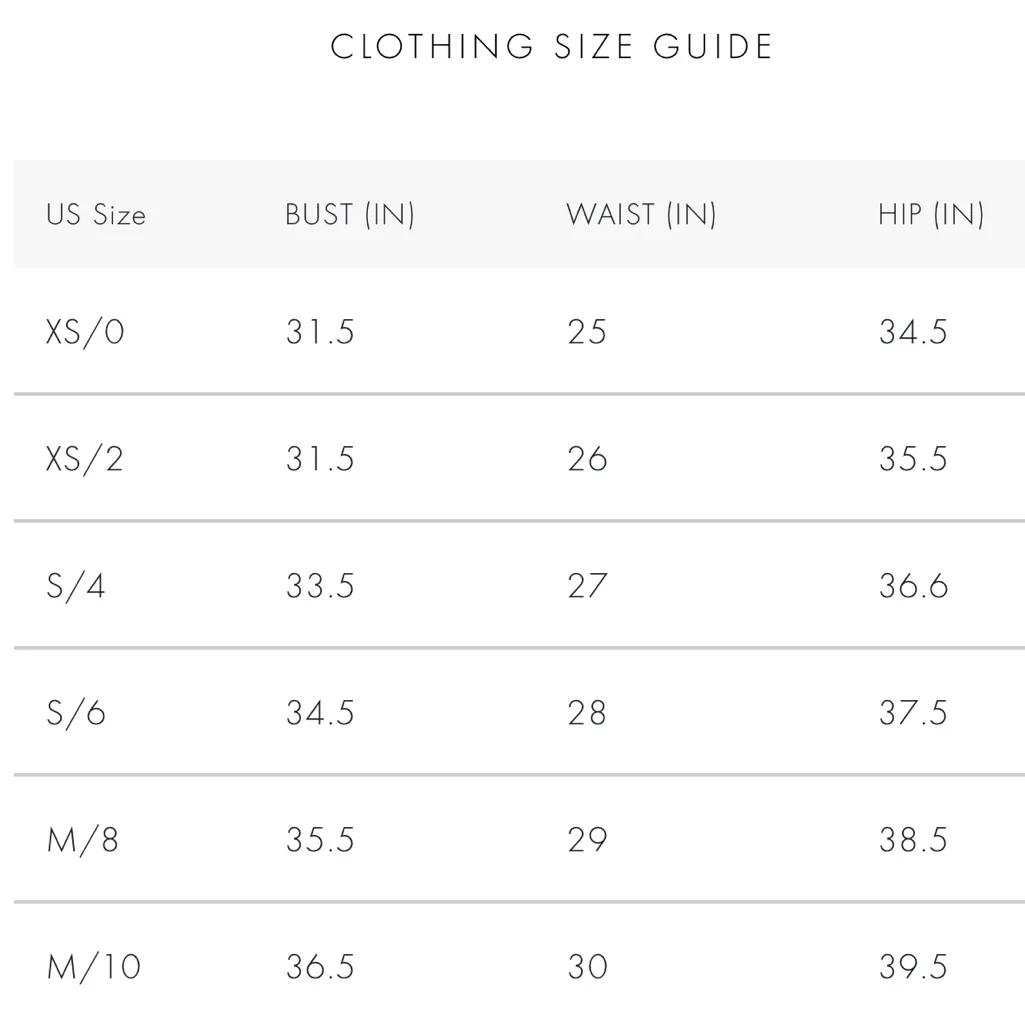Select the M/10 size row label
This screenshot has height=1025, width=1025.
(x=94, y=967)
